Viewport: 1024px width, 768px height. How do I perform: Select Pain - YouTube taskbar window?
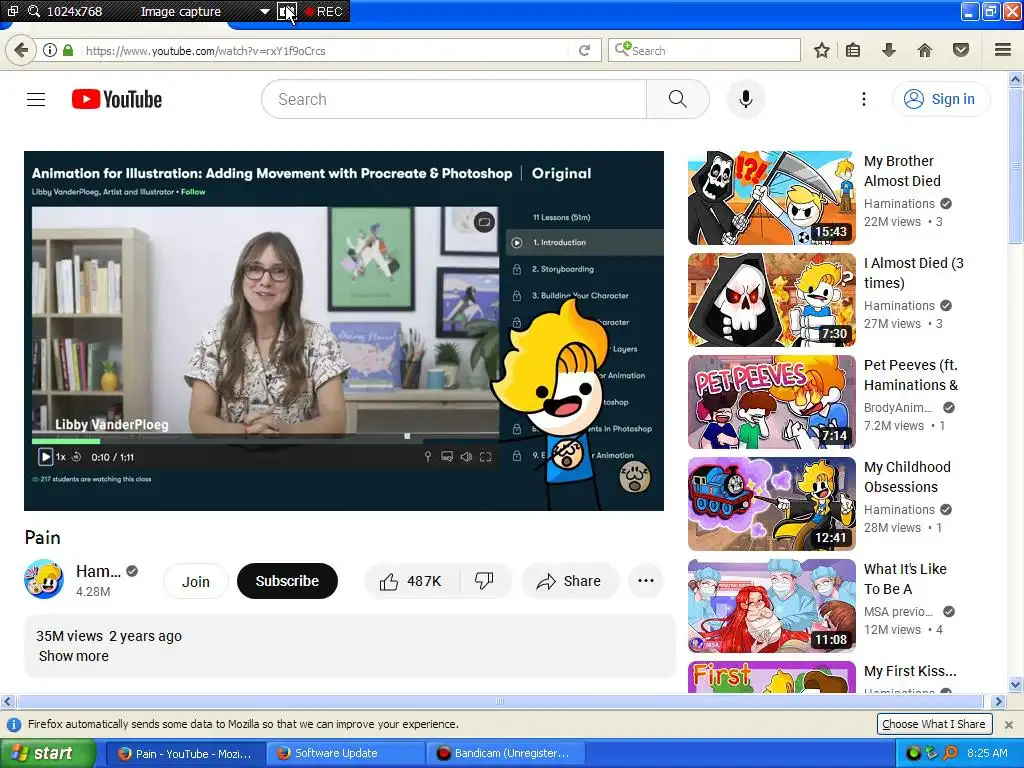pos(186,753)
